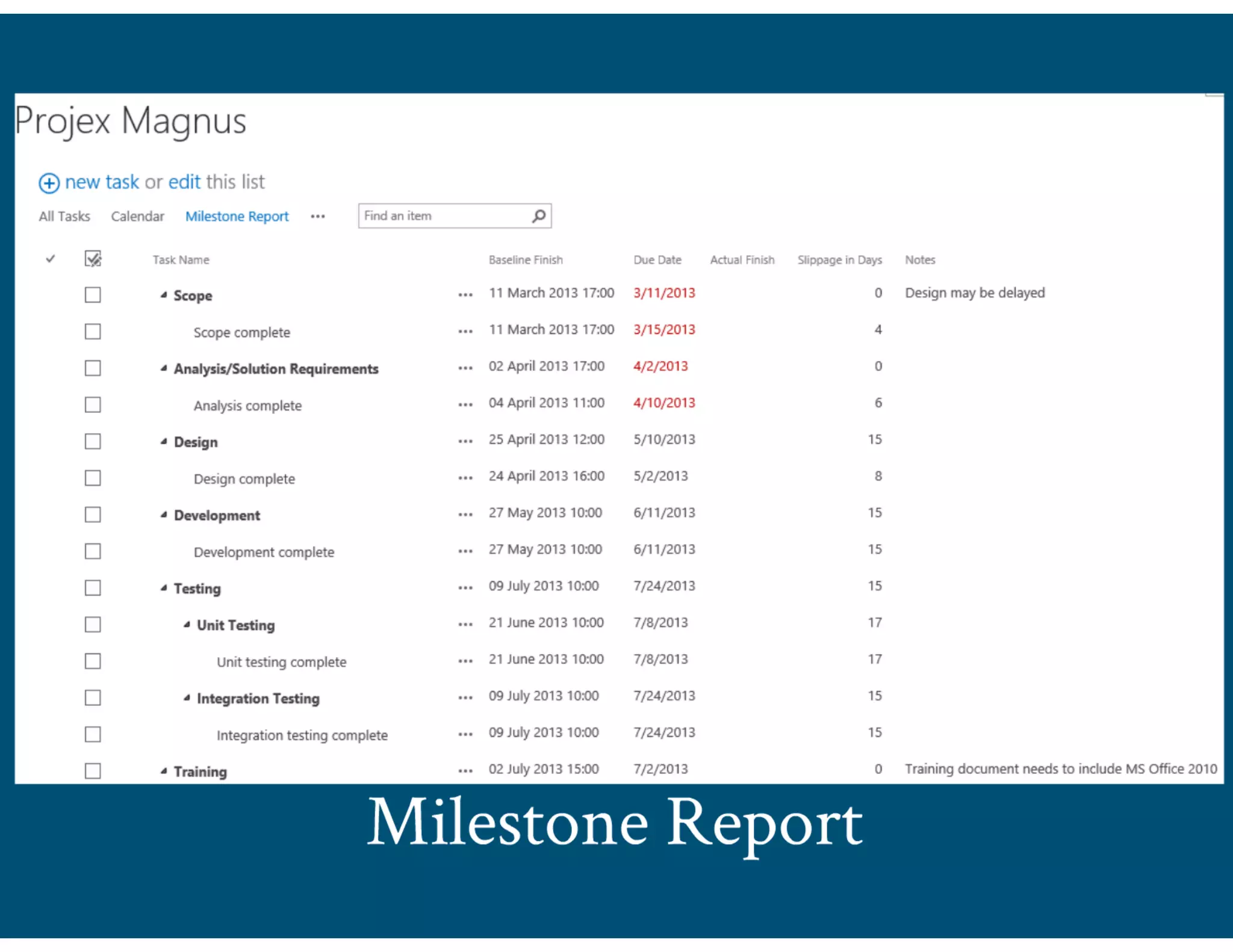Viewport: 1233px width, 952px height.
Task: Click the Projex Magnus page title
Action: (x=131, y=121)
